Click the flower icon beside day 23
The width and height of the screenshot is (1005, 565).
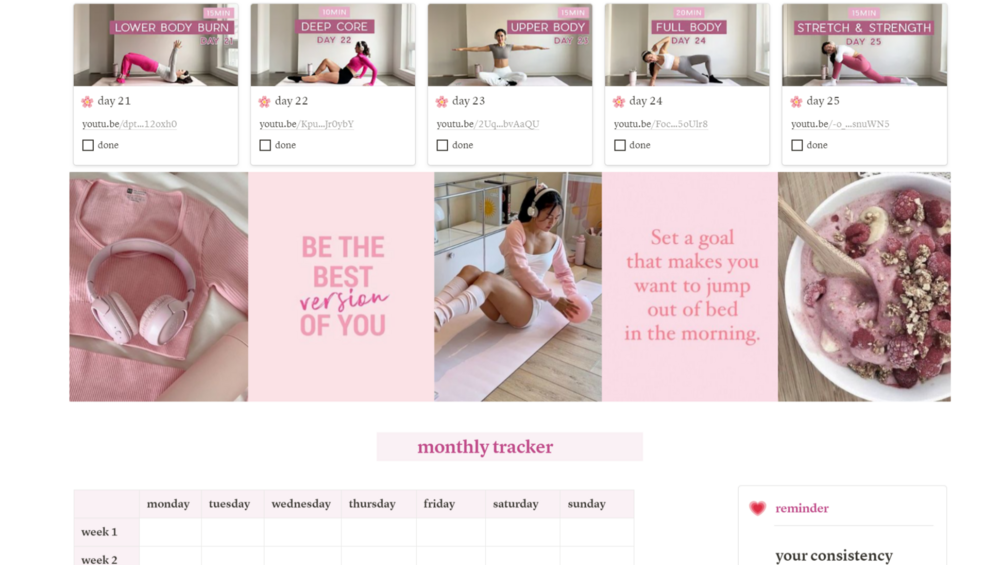click(442, 101)
